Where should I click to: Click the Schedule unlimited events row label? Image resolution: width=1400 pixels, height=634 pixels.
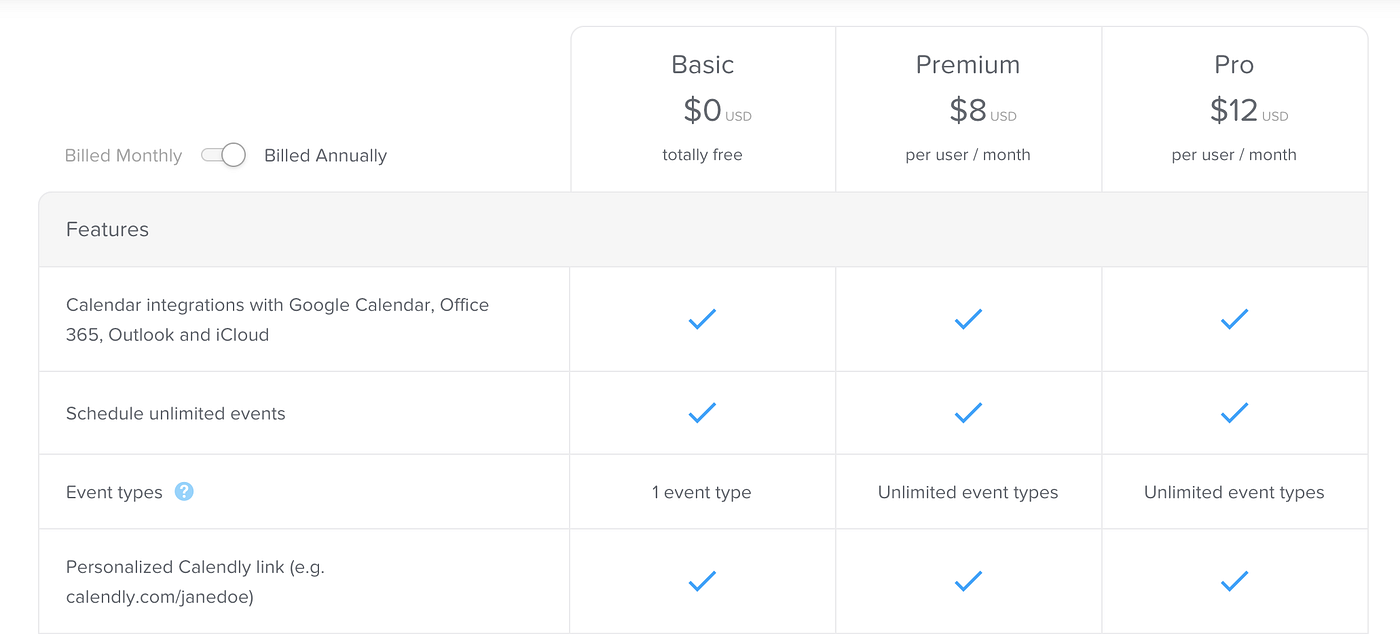[x=176, y=414]
